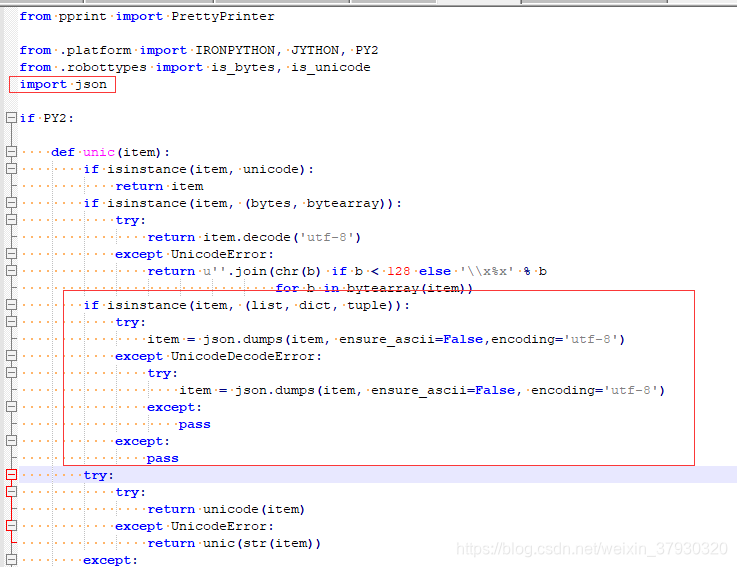Collapse the "except UnicodeDecodeError:" block fold marker
The image size is (737, 567).
tap(11, 355)
